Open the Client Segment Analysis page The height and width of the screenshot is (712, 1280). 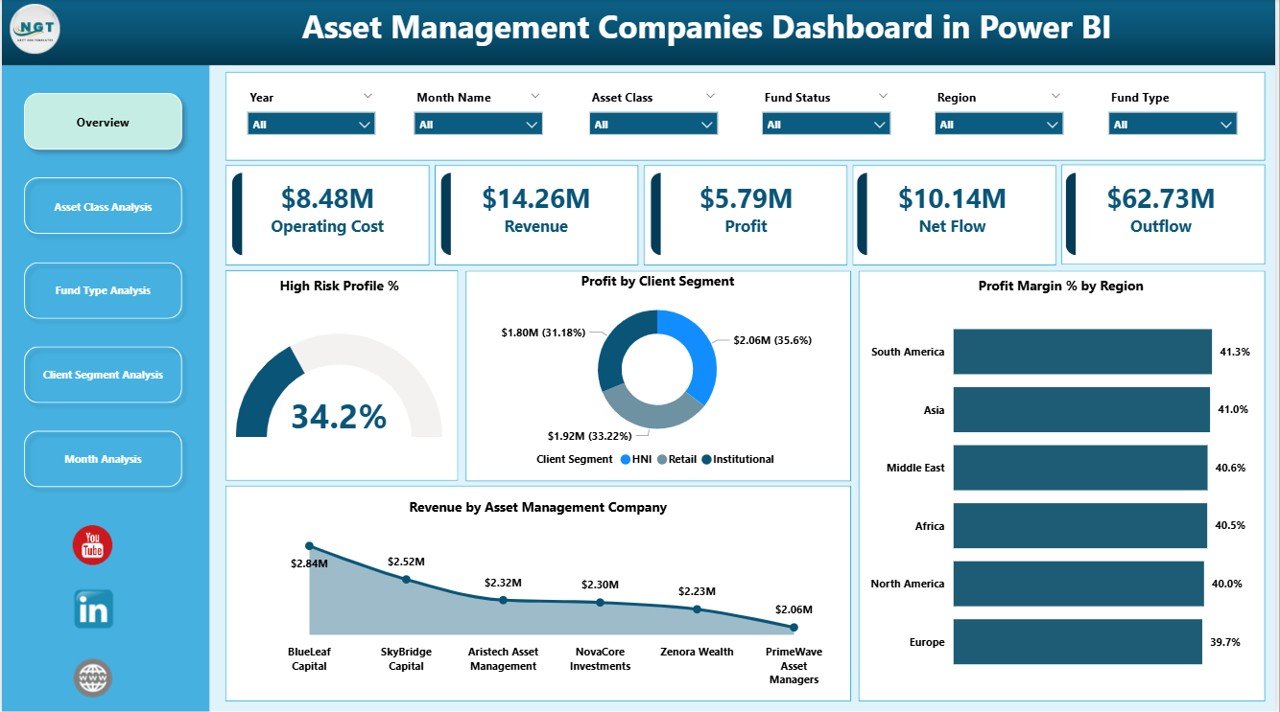coord(102,374)
